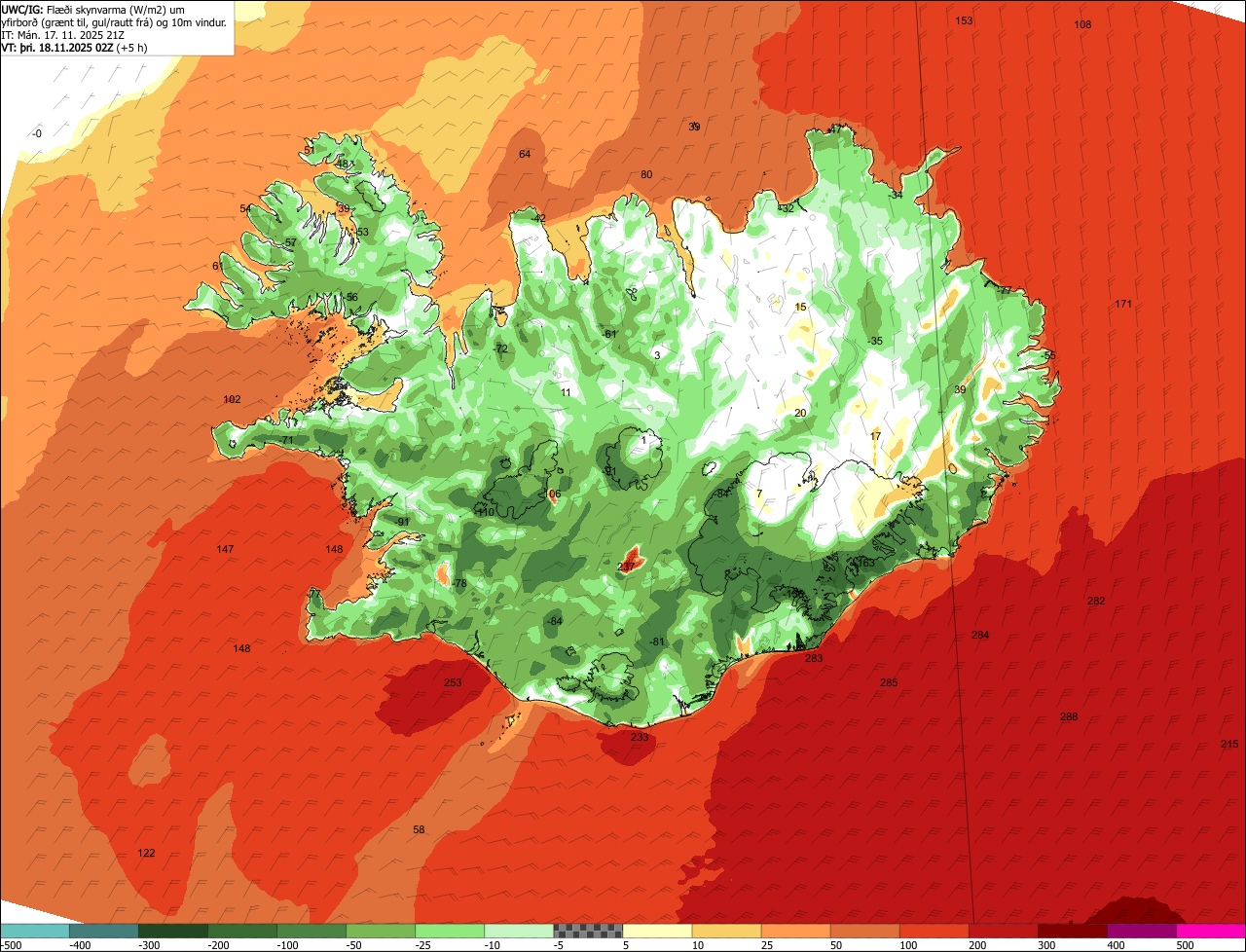
Task: Click the '285' value on the map
Action: point(889,683)
